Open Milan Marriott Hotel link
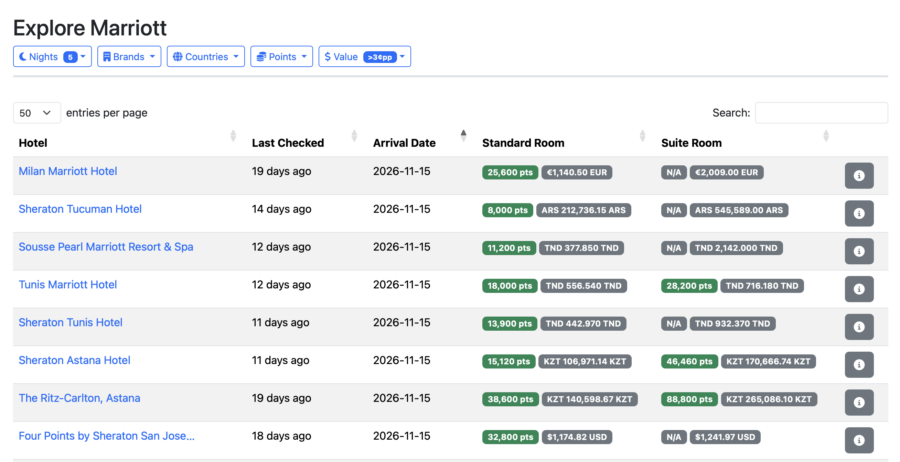This screenshot has height=462, width=900. [68, 171]
